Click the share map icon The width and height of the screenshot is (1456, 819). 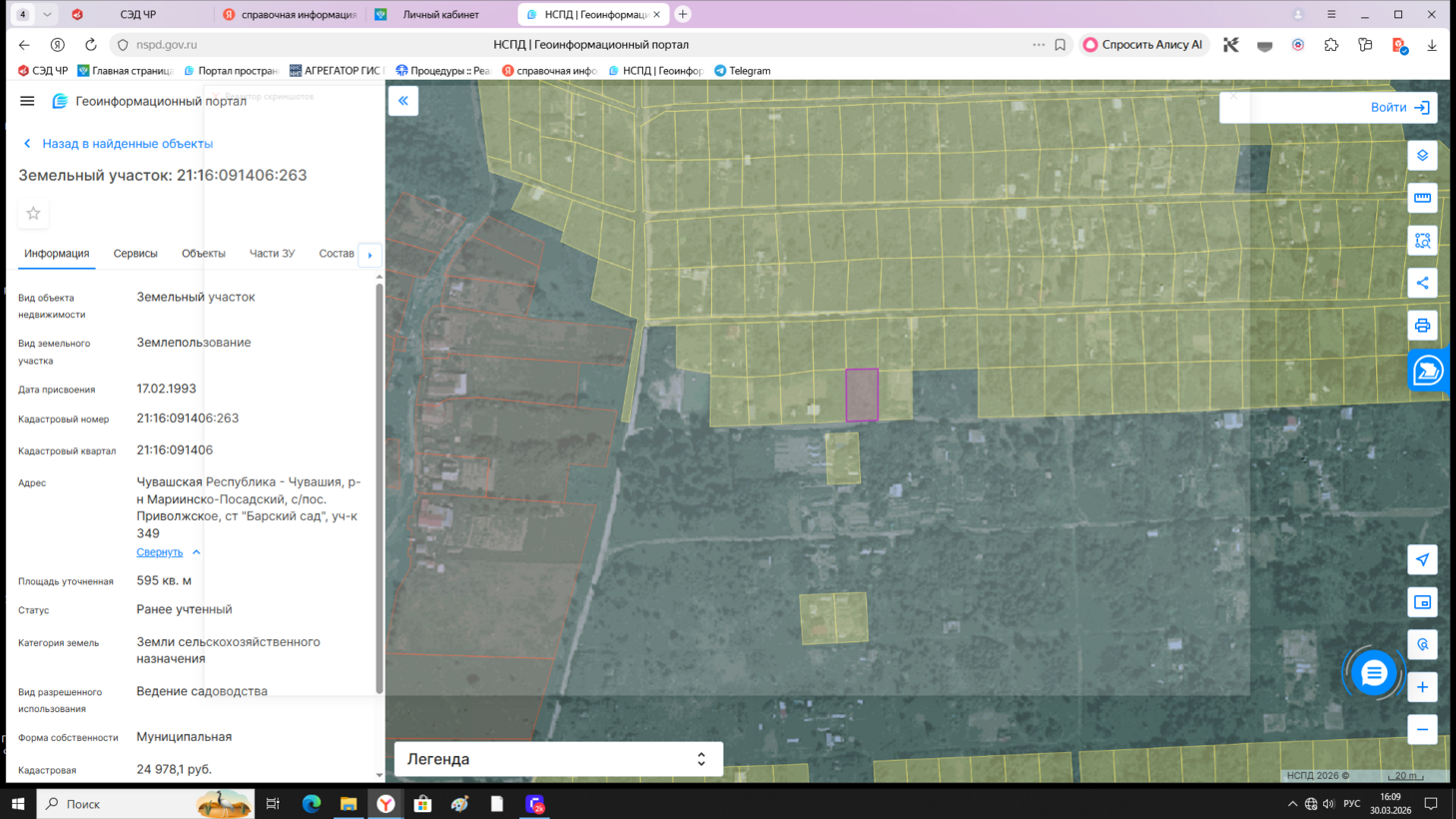coord(1422,284)
